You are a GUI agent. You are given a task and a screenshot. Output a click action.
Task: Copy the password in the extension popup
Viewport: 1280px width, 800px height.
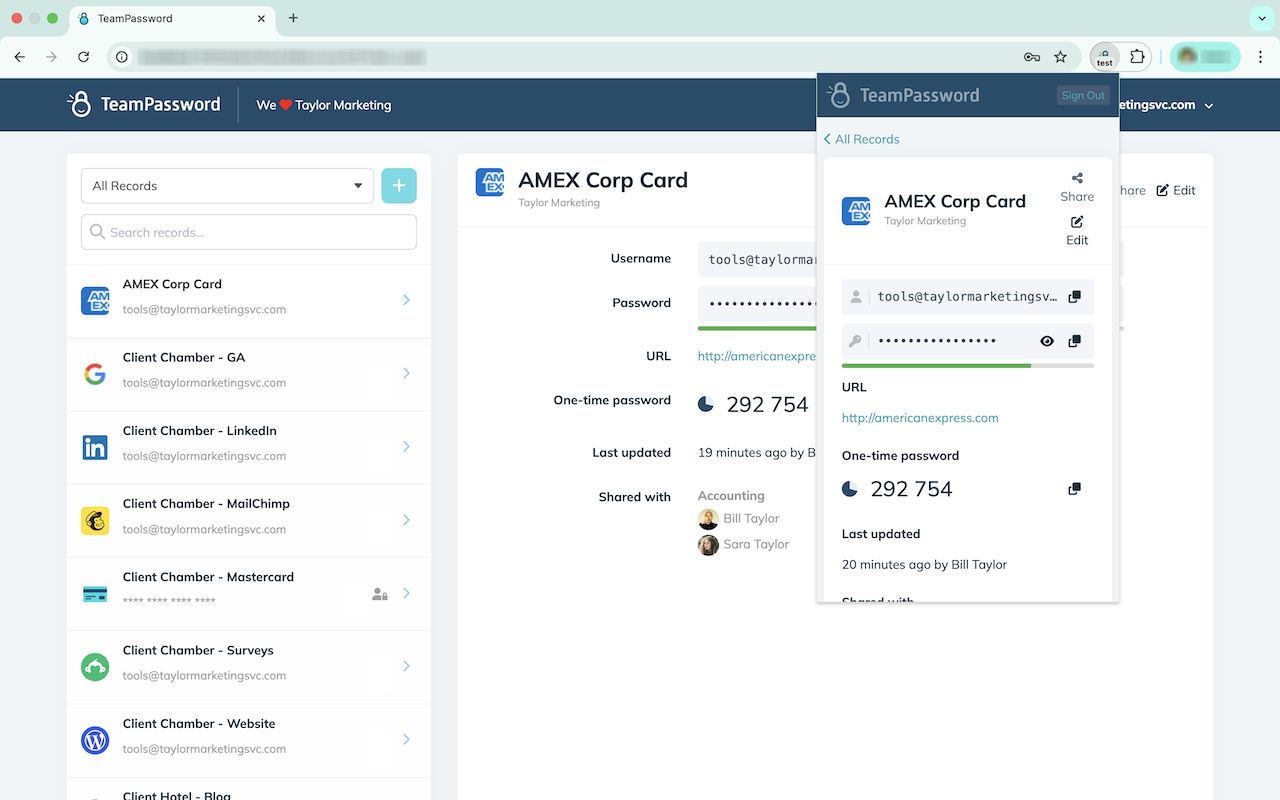click(1074, 341)
